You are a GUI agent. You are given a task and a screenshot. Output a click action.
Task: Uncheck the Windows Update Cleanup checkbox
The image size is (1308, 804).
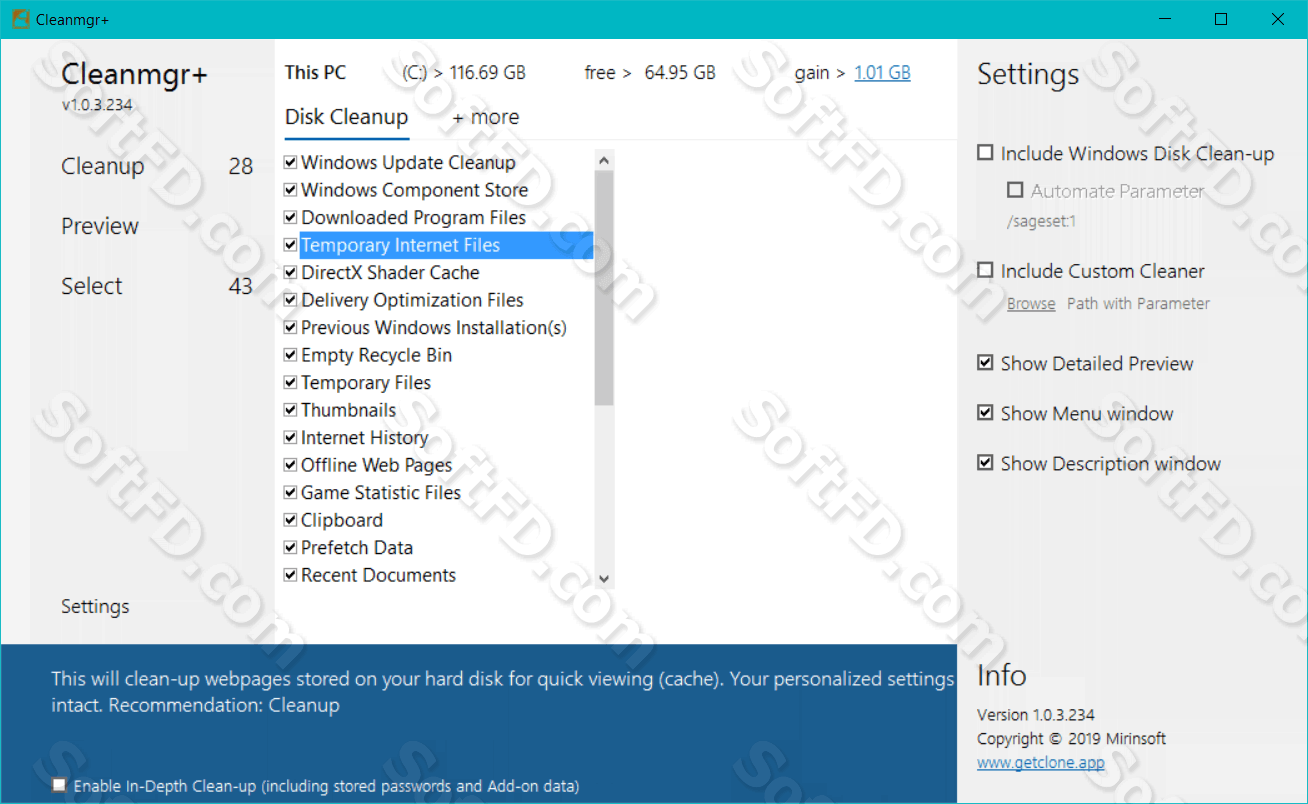pyautogui.click(x=291, y=162)
